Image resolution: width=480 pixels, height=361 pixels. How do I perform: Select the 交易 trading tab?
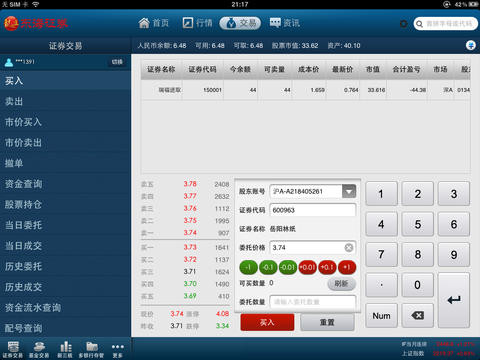click(x=240, y=23)
